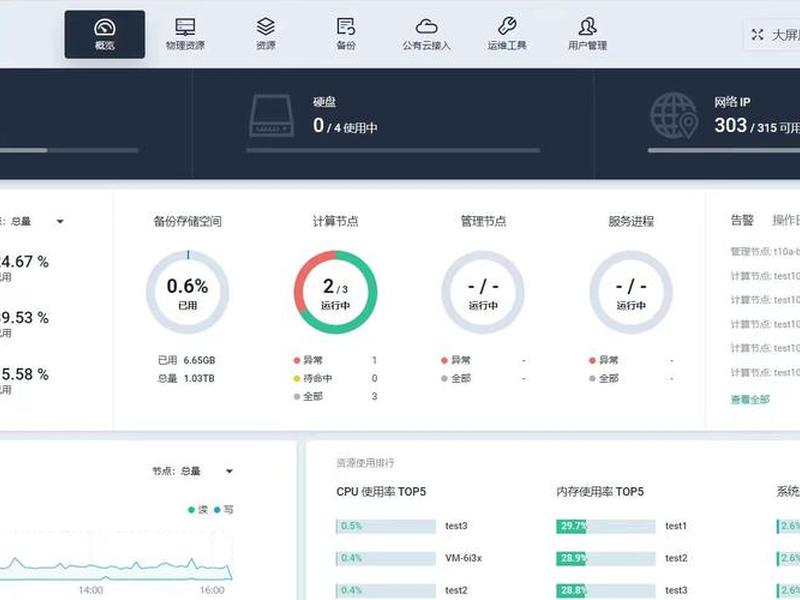Click the network IP globe icon
The height and width of the screenshot is (600, 800).
tap(674, 115)
